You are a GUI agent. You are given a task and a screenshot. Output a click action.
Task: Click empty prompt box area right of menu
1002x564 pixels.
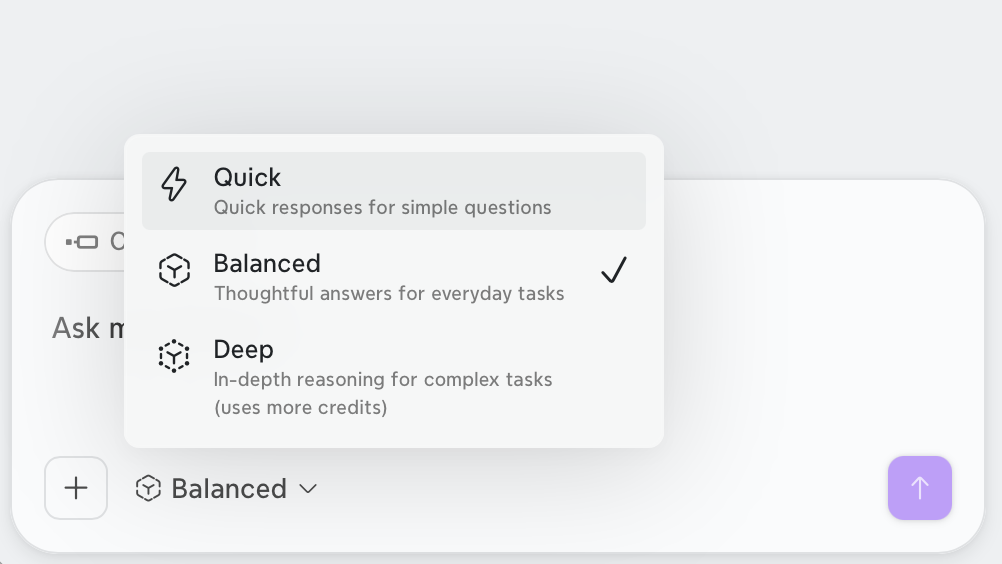pos(818,319)
